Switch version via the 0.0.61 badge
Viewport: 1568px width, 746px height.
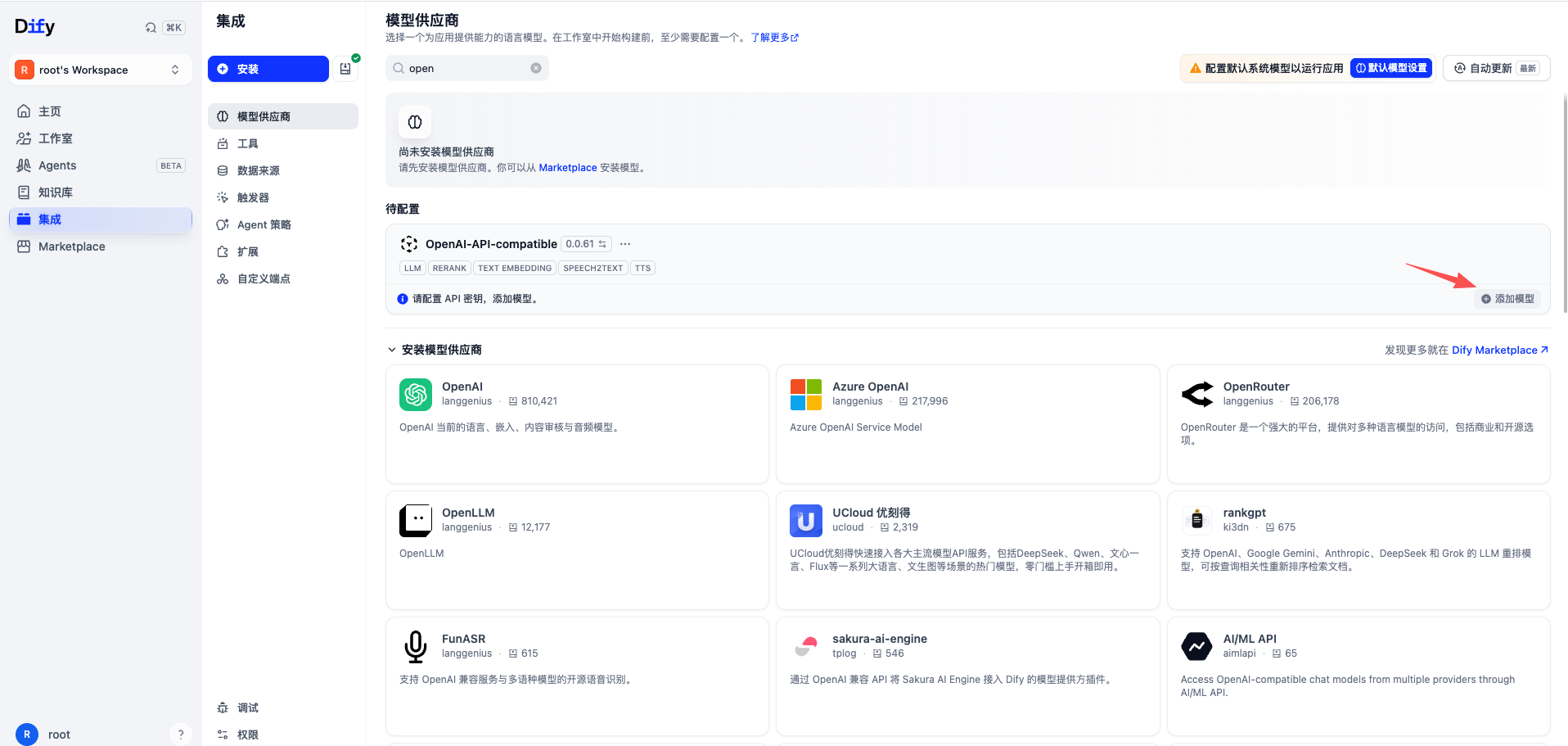coord(586,244)
